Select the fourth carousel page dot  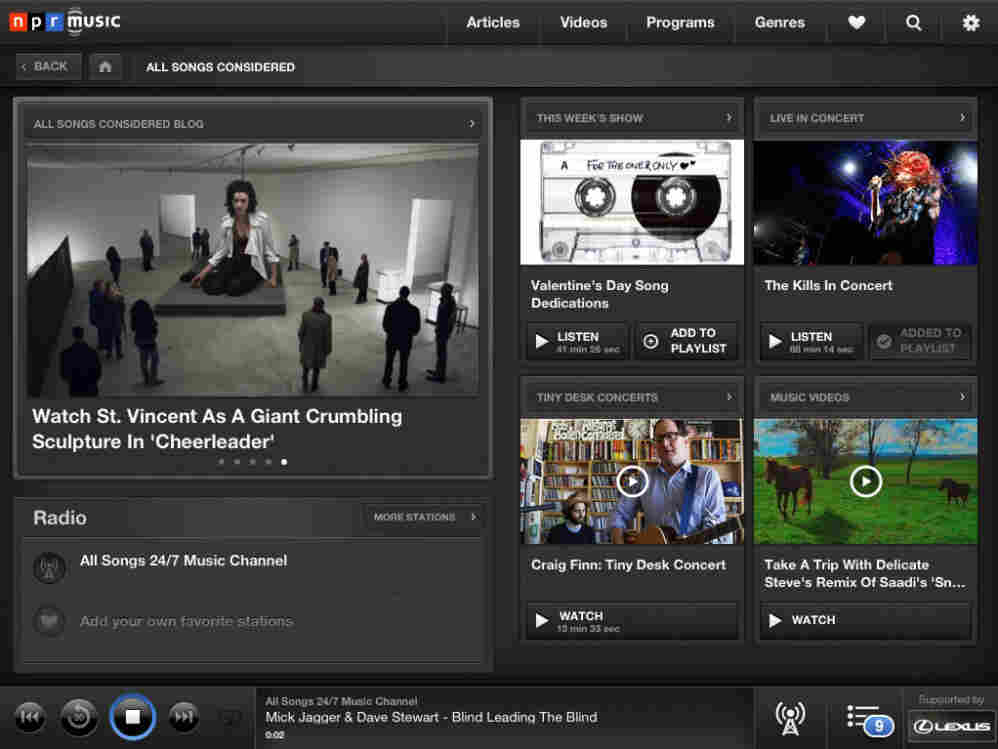[x=269, y=461]
